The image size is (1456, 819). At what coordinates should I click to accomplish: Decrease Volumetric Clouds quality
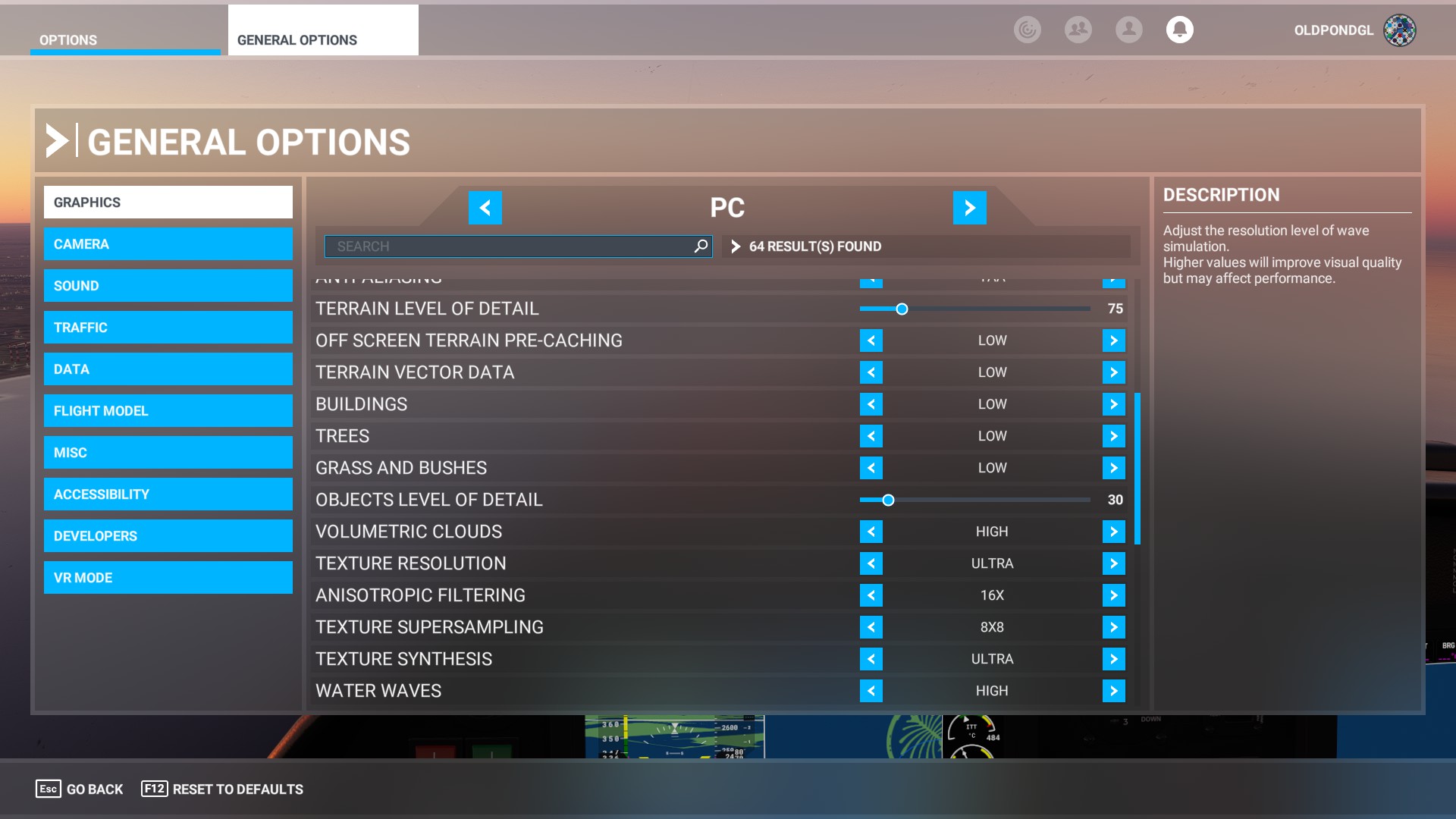coord(871,532)
